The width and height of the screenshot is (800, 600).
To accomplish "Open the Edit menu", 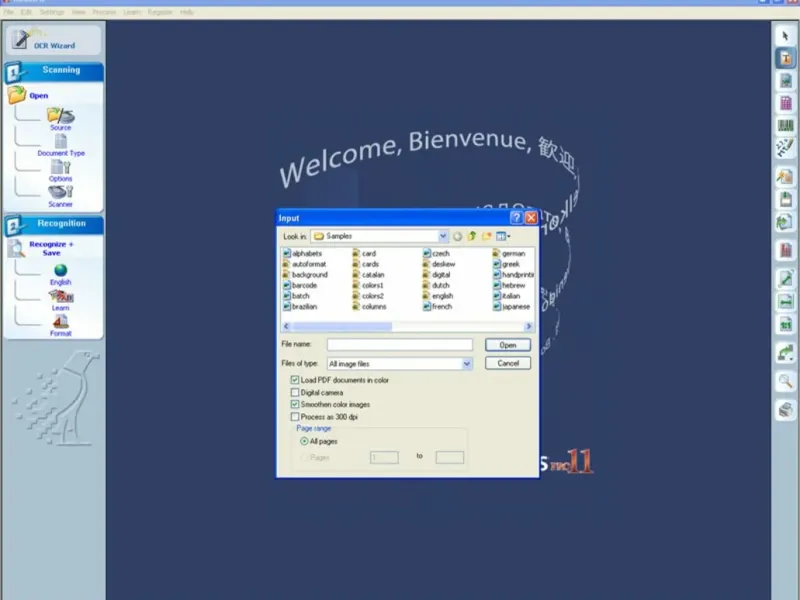I will [26, 12].
